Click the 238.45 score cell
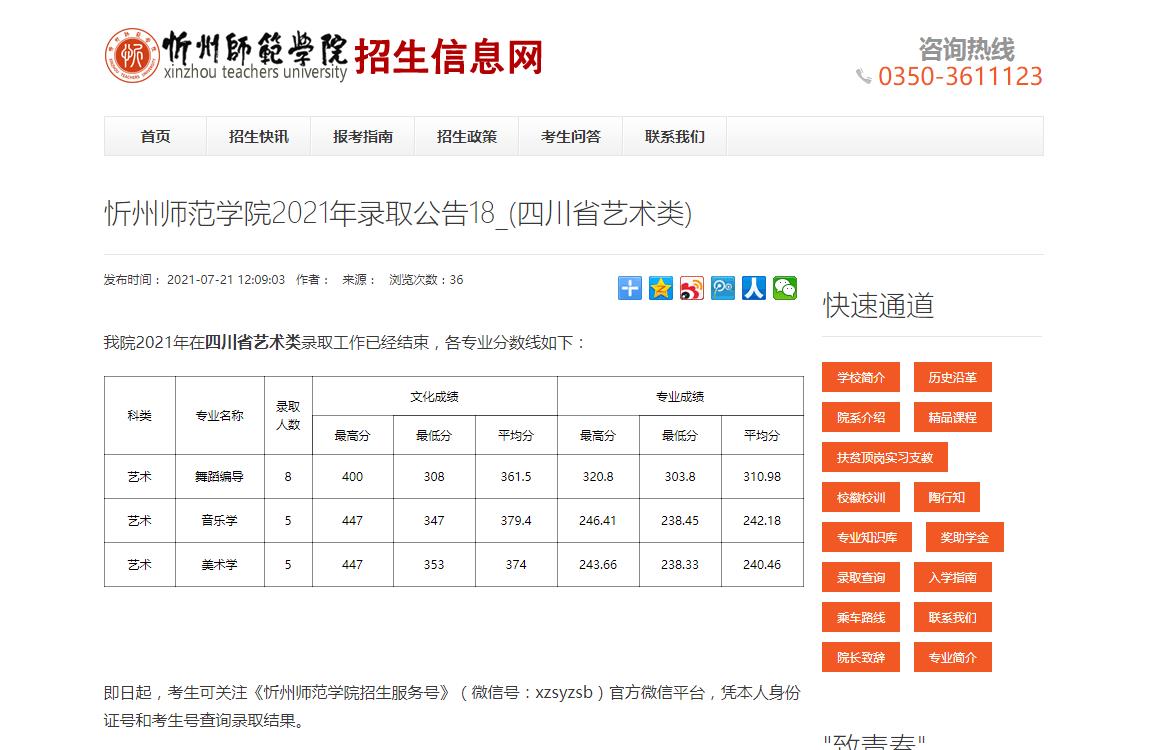This screenshot has width=1150, height=750. coord(680,521)
